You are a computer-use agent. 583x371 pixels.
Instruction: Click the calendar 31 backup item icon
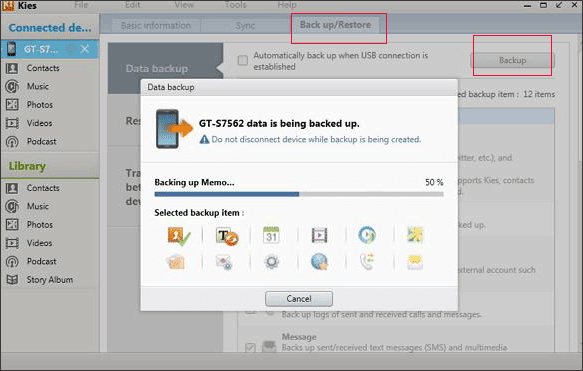(x=271, y=235)
